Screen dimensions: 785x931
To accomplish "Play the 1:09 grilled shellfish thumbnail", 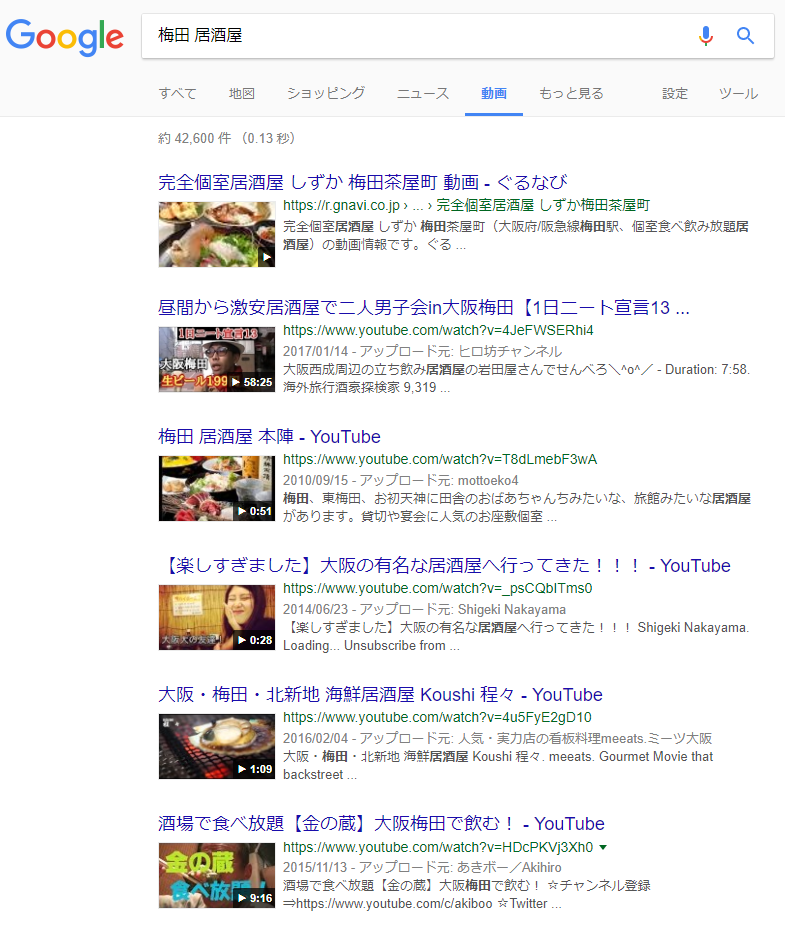I will (217, 746).
